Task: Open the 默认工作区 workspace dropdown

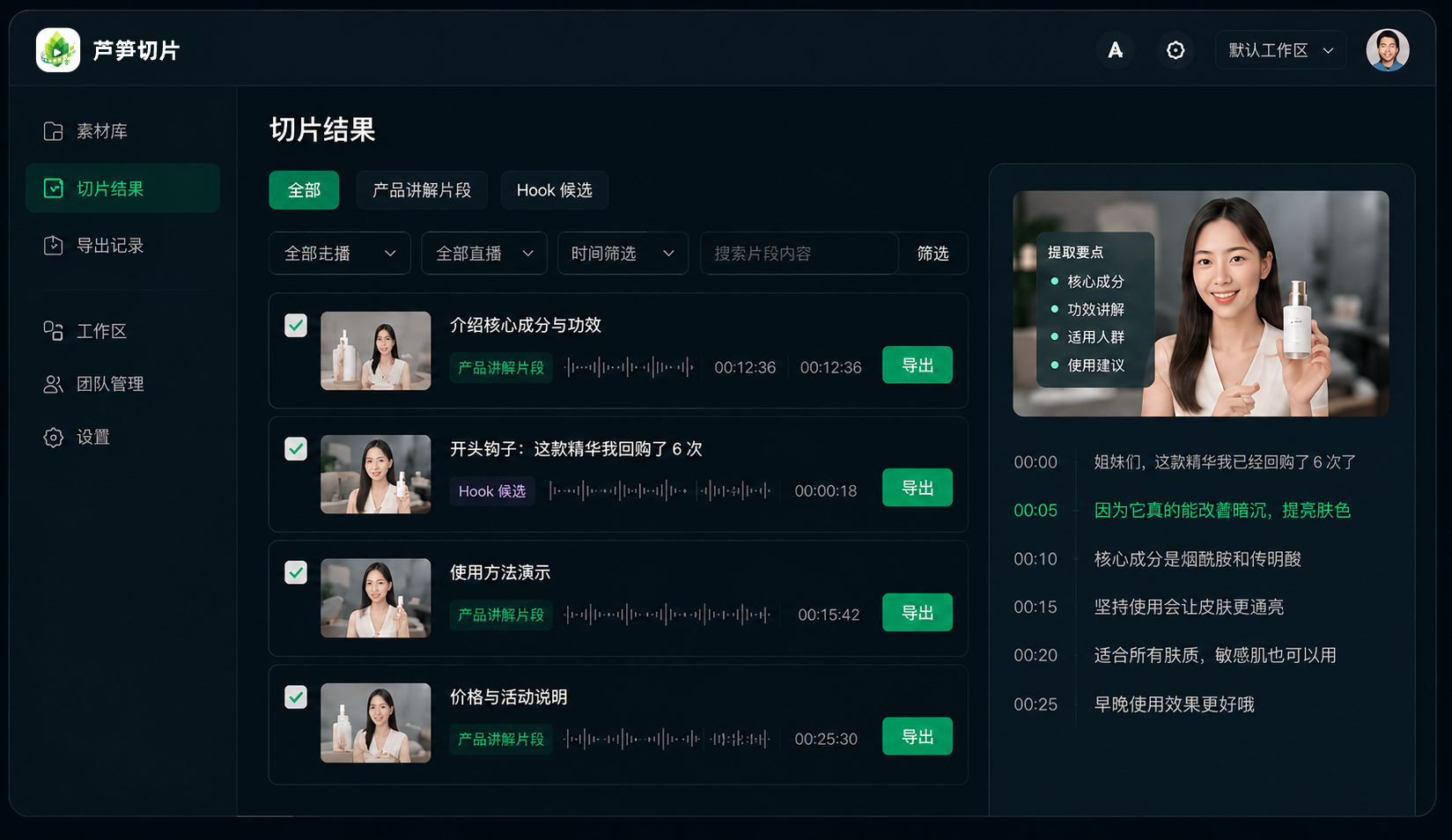Action: (x=1280, y=50)
